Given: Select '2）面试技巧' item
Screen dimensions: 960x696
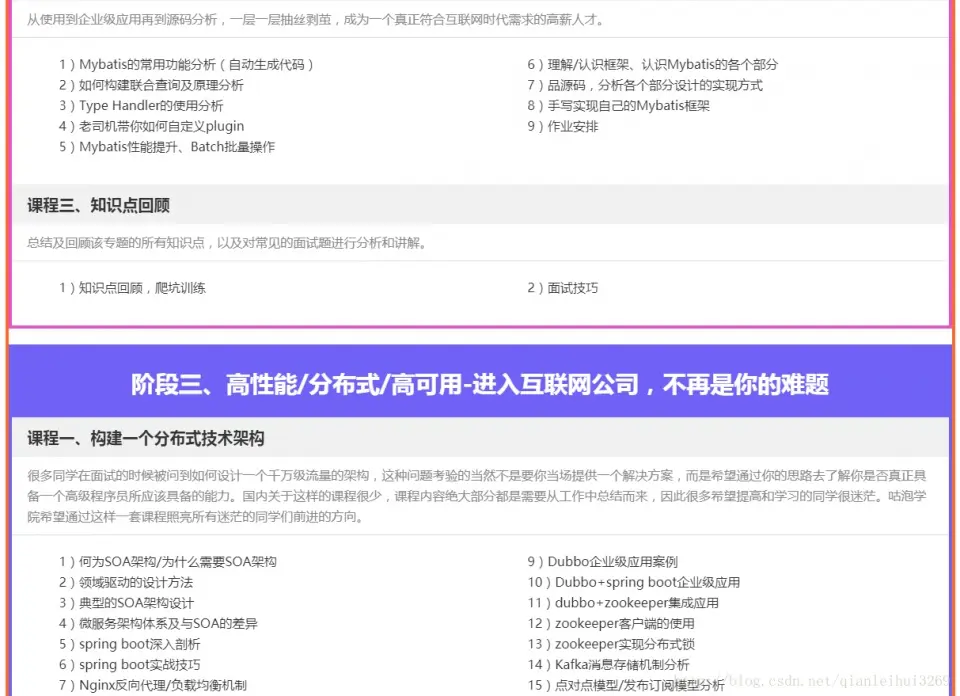Looking at the screenshot, I should tap(563, 288).
